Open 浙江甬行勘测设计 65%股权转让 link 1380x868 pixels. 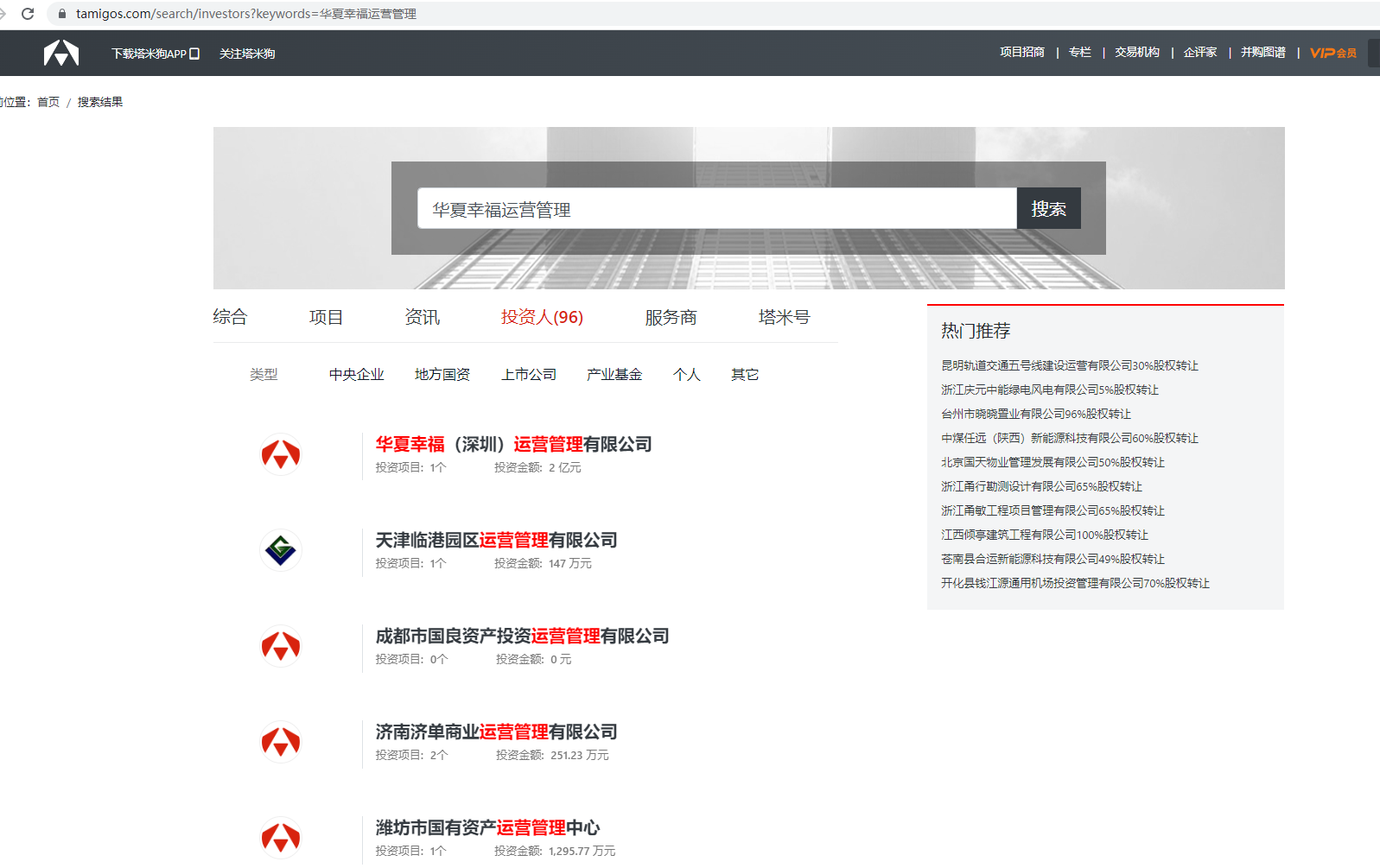1042,486
